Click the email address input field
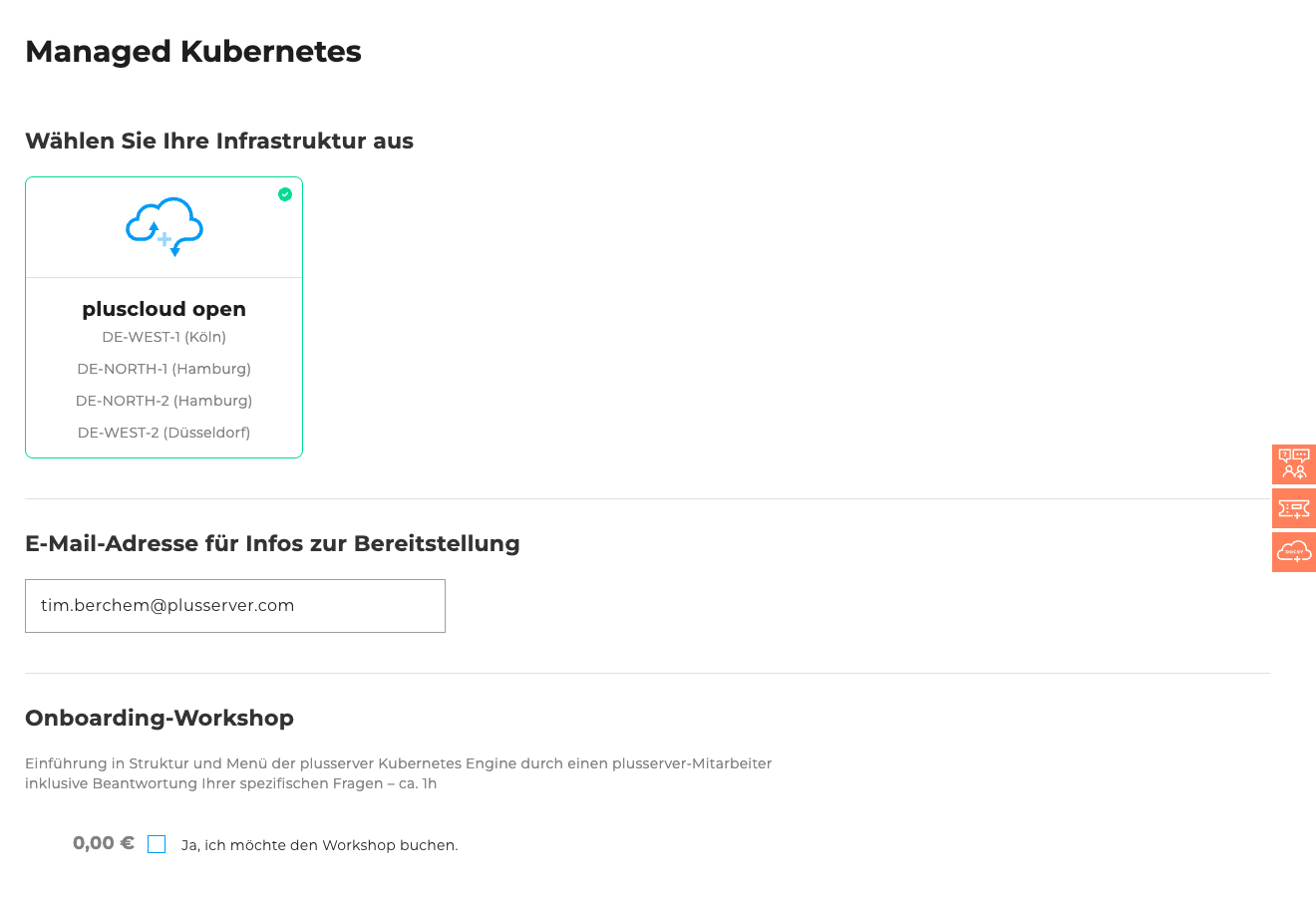 235,605
